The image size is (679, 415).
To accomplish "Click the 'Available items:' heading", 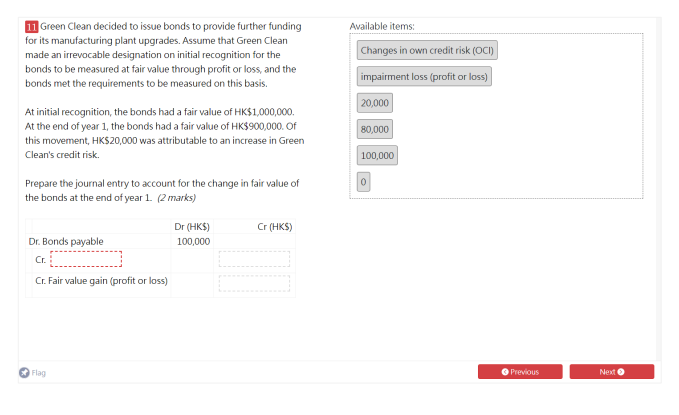I will click(x=382, y=26).
